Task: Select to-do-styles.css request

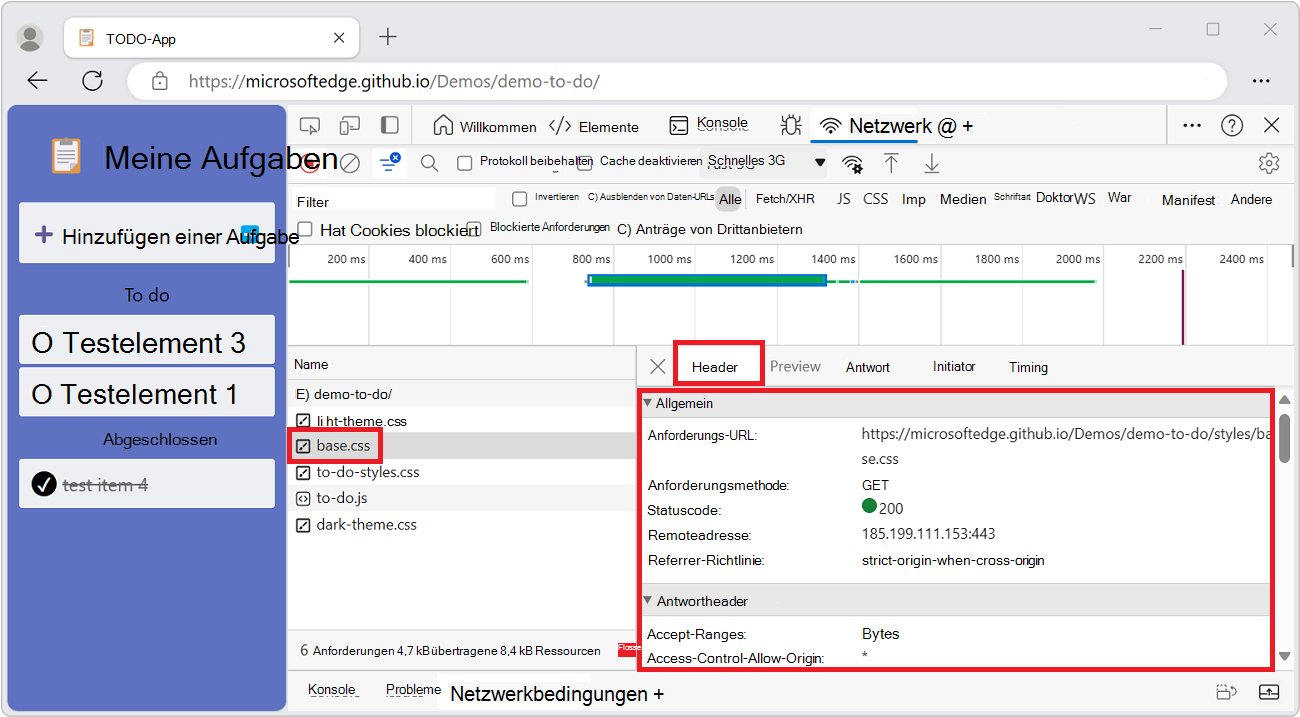Action: pos(461,472)
